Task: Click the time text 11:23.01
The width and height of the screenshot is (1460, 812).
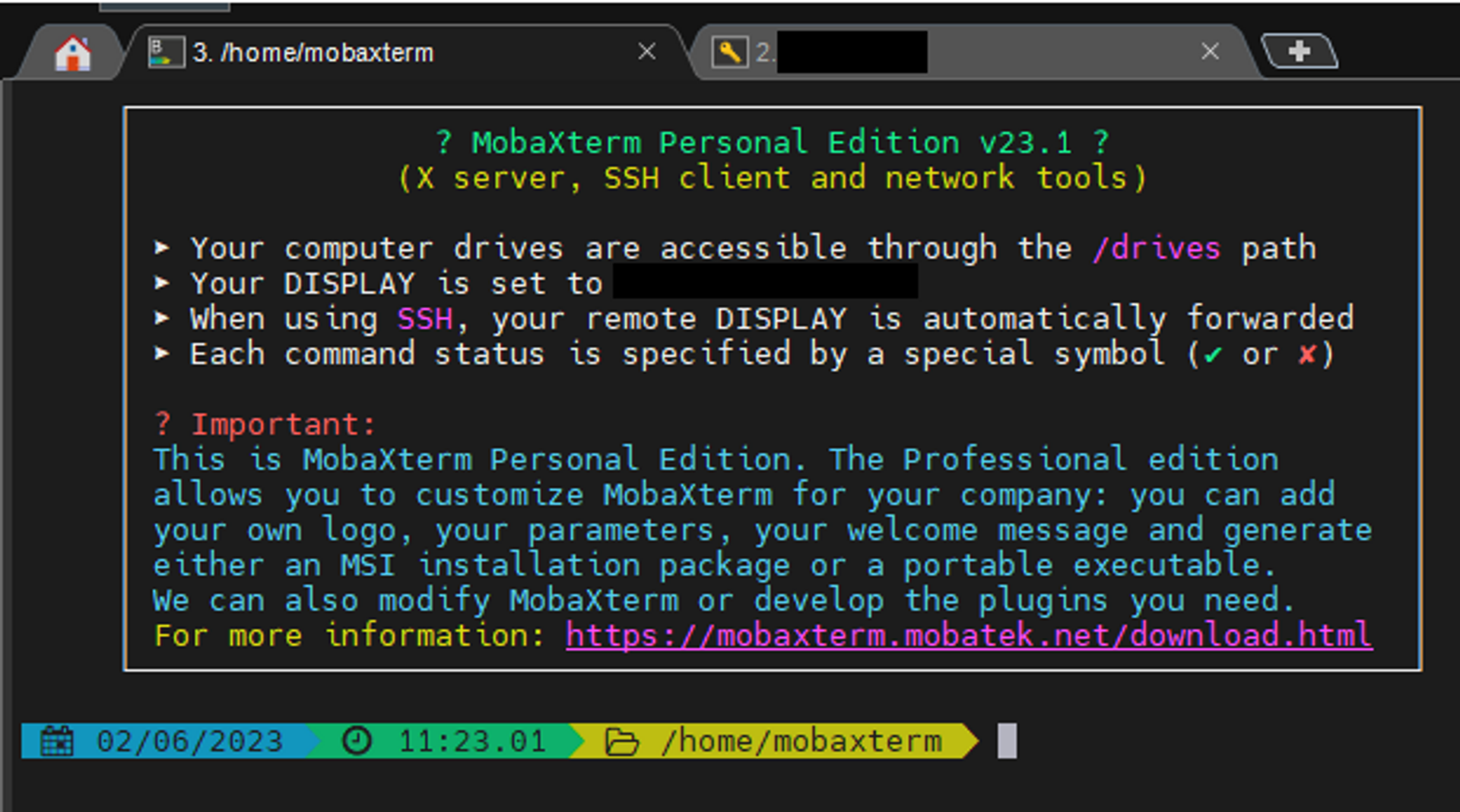Action: 472,741
